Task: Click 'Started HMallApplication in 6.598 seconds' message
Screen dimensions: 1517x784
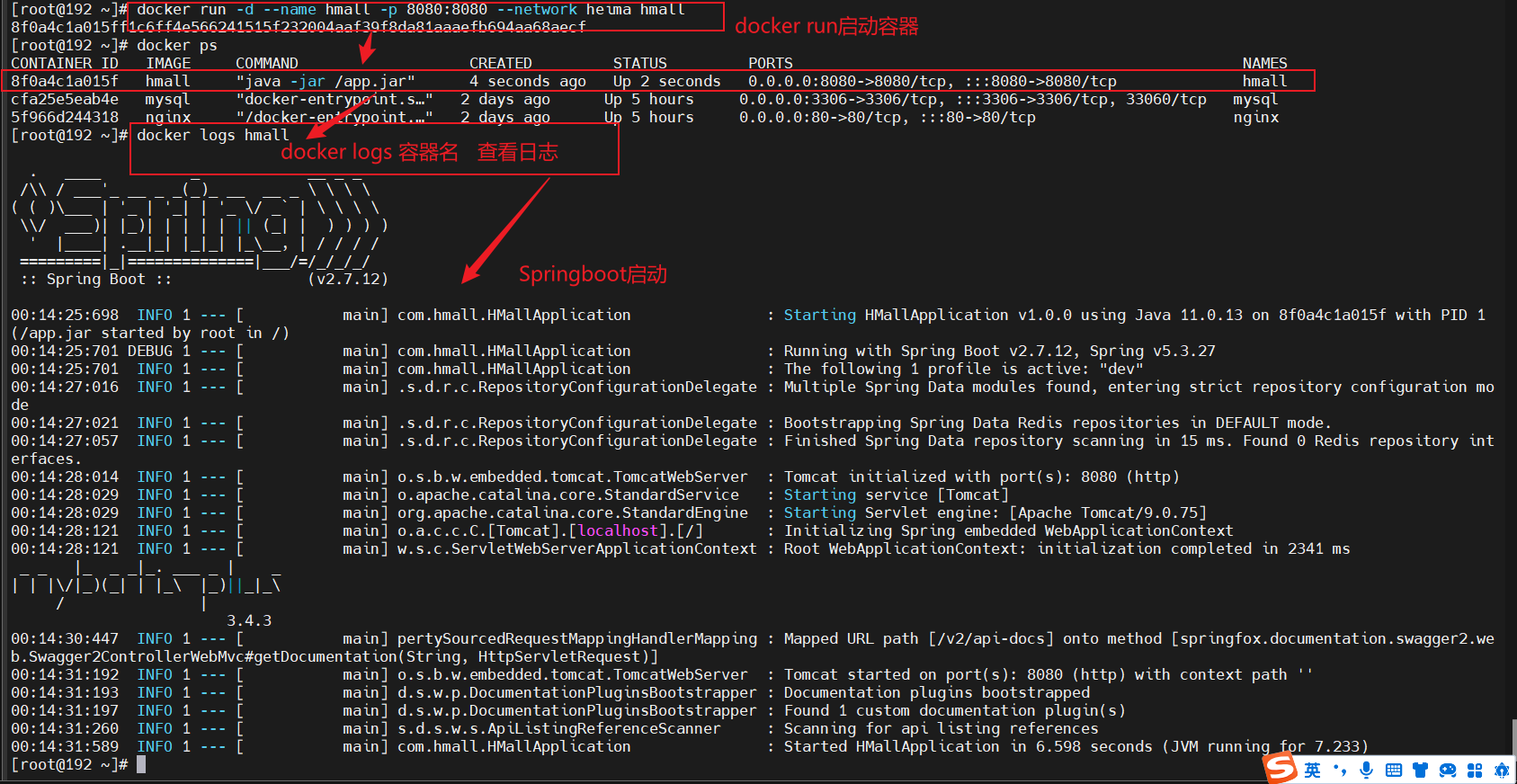Action: point(1076,746)
